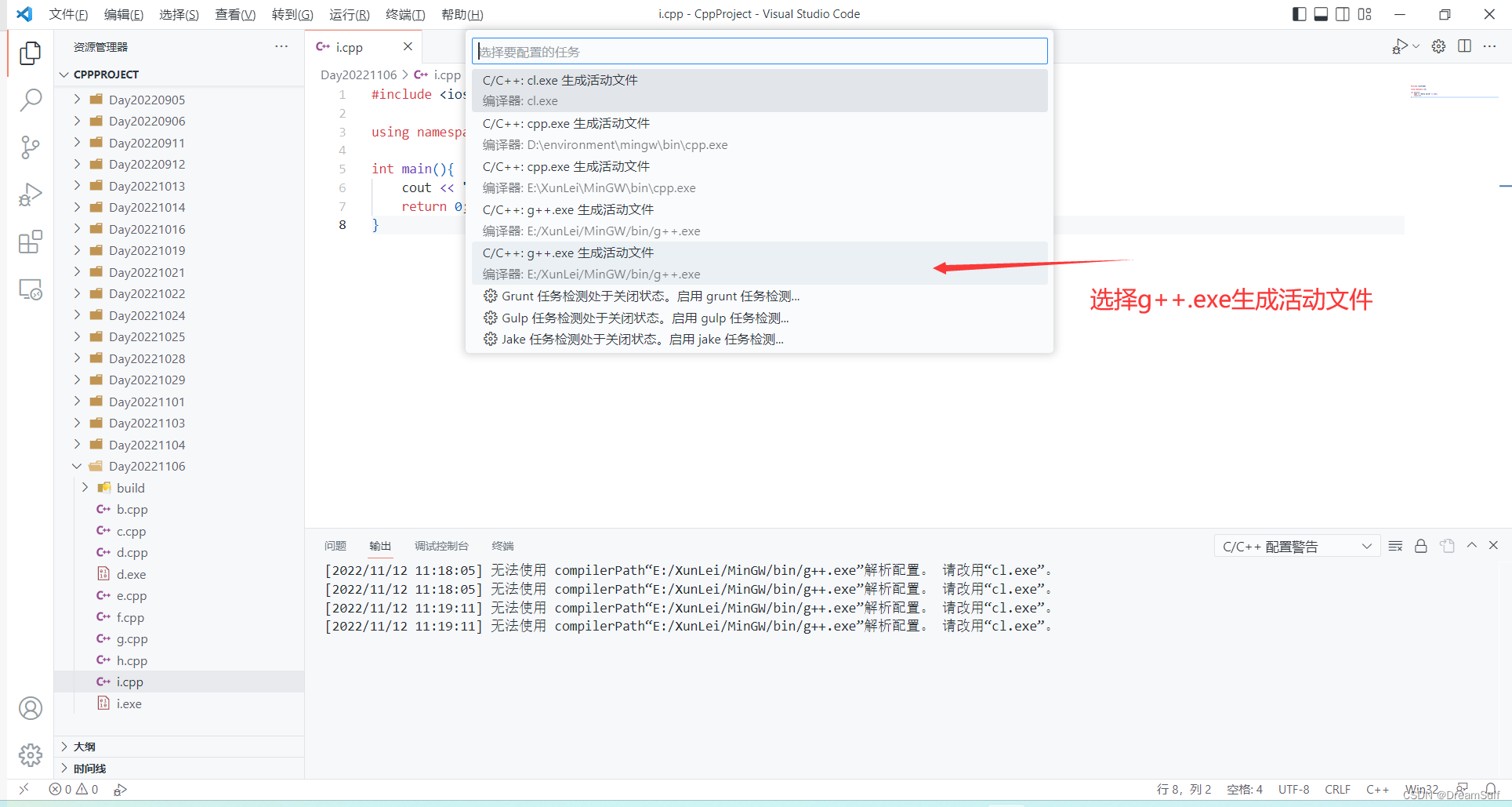The height and width of the screenshot is (807, 1512).
Task: Open run options arrow beside play icon
Action: (x=1416, y=46)
